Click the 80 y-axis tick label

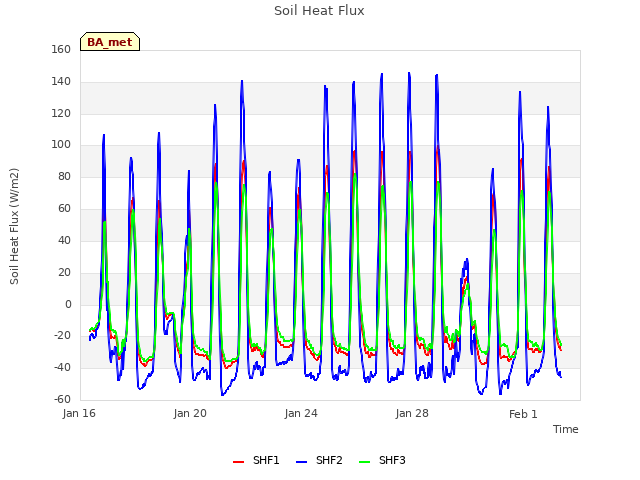coord(64,177)
